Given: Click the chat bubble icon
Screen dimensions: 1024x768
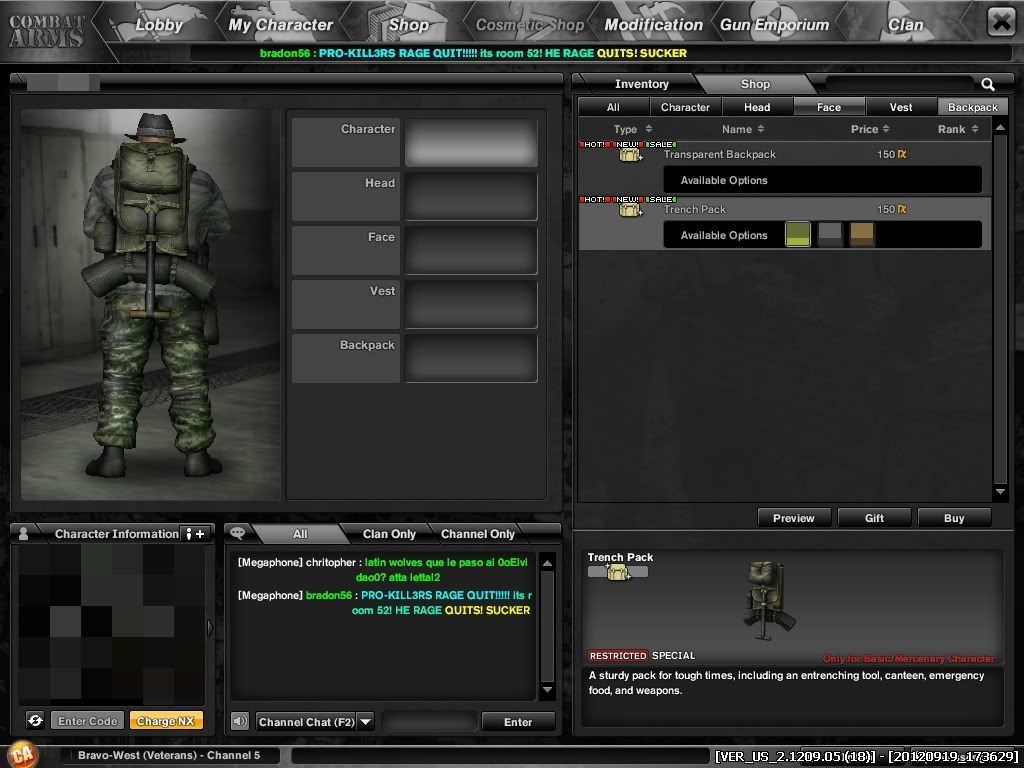Looking at the screenshot, I should tap(239, 534).
